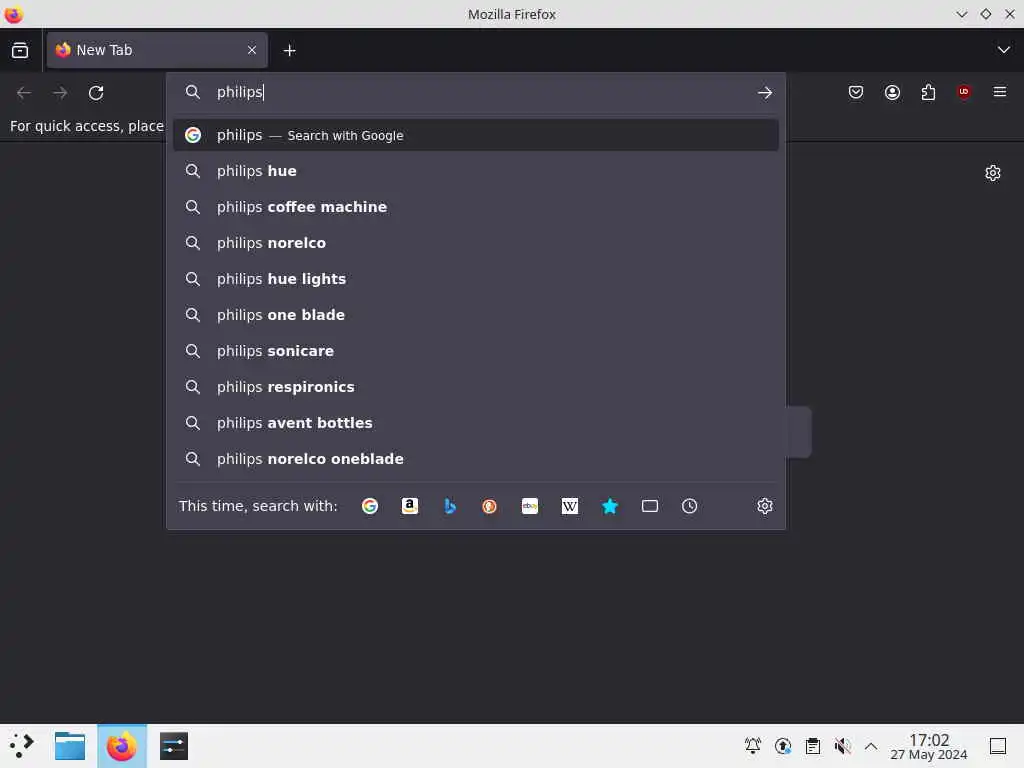The height and width of the screenshot is (768, 1024).
Task: Search this time with eBay icon
Action: [x=530, y=506]
